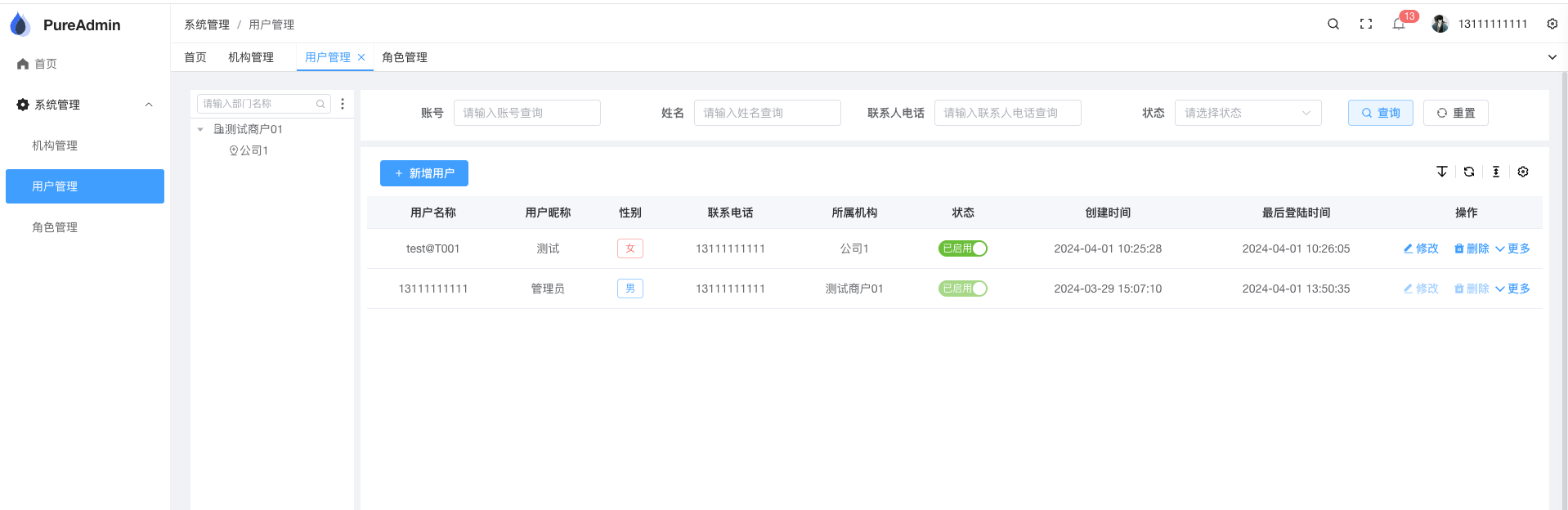Disable status switch for test@T001
1568x510 pixels.
pos(963,248)
